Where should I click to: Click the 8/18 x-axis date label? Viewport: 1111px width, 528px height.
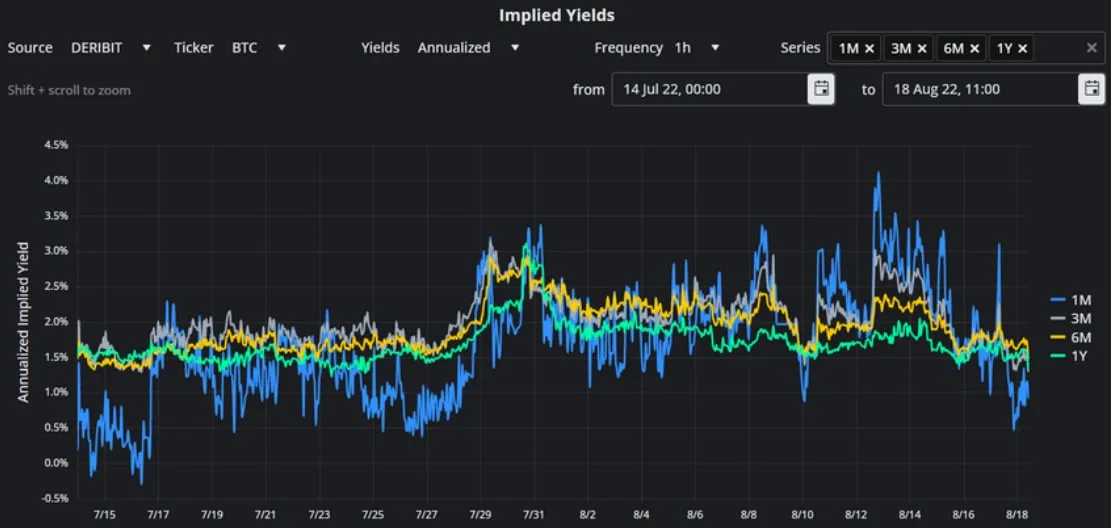tap(1017, 515)
